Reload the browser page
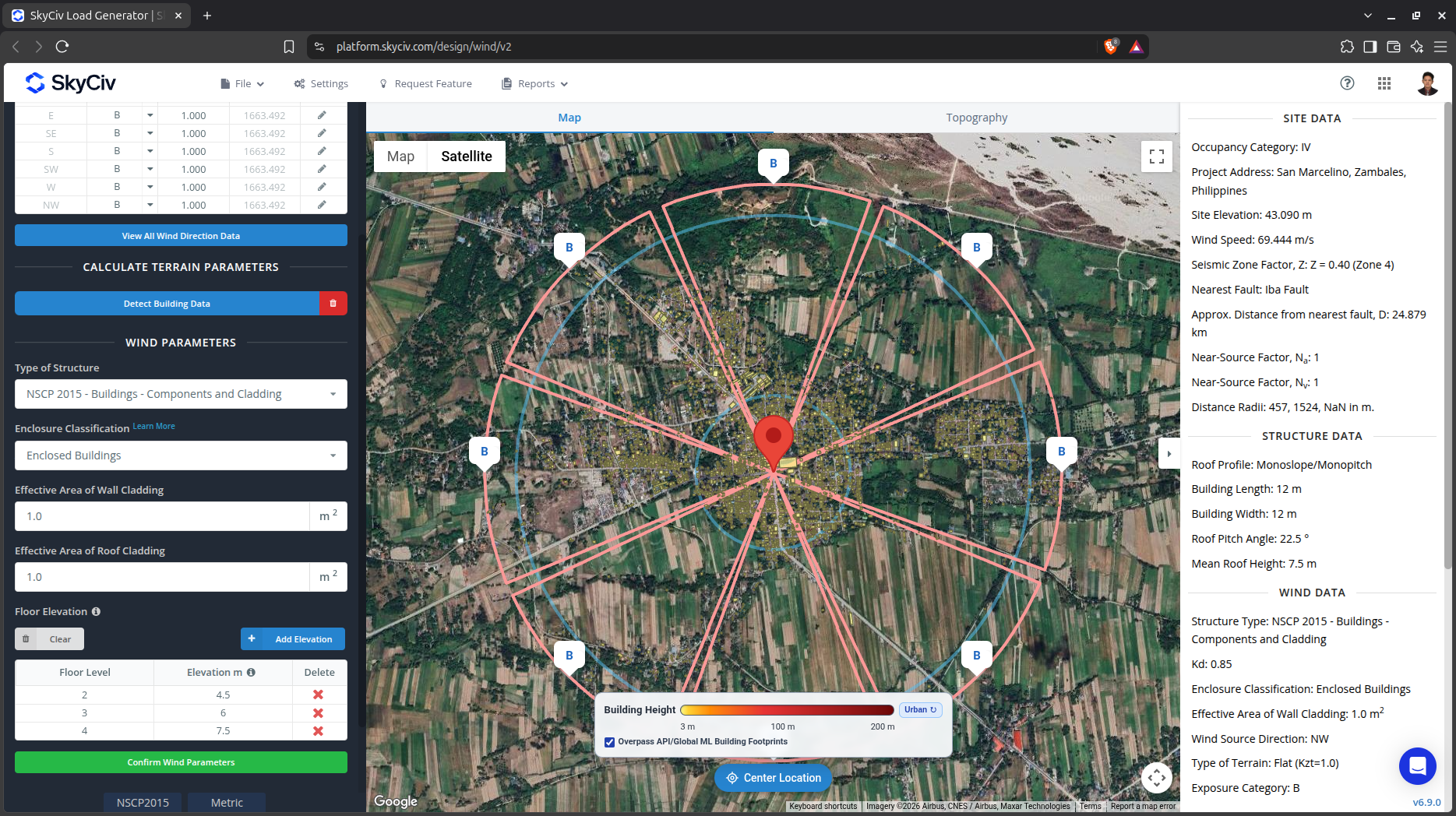Screen dimensions: 1456x816 pyautogui.click(x=62, y=47)
